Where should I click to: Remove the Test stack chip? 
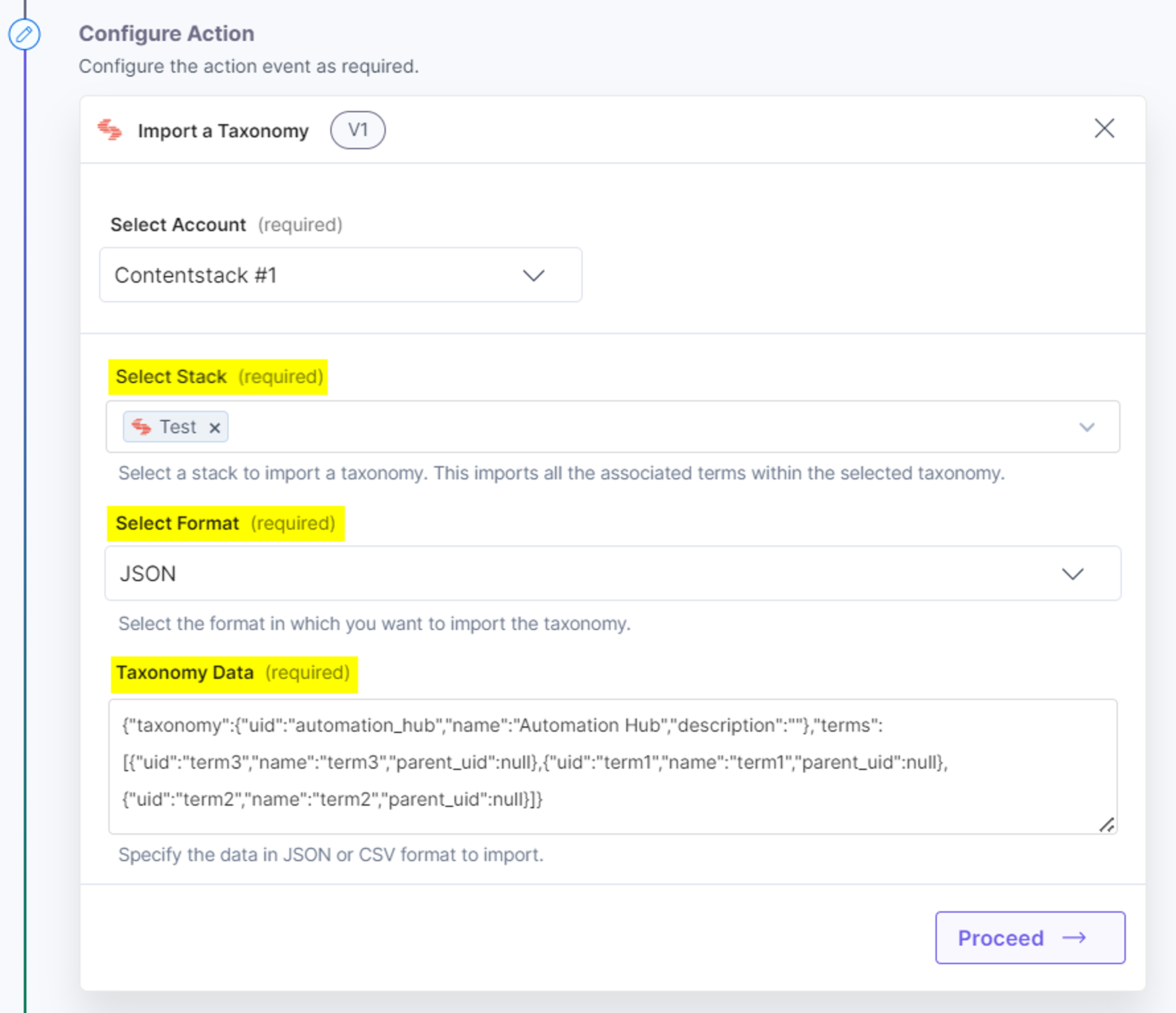point(215,427)
